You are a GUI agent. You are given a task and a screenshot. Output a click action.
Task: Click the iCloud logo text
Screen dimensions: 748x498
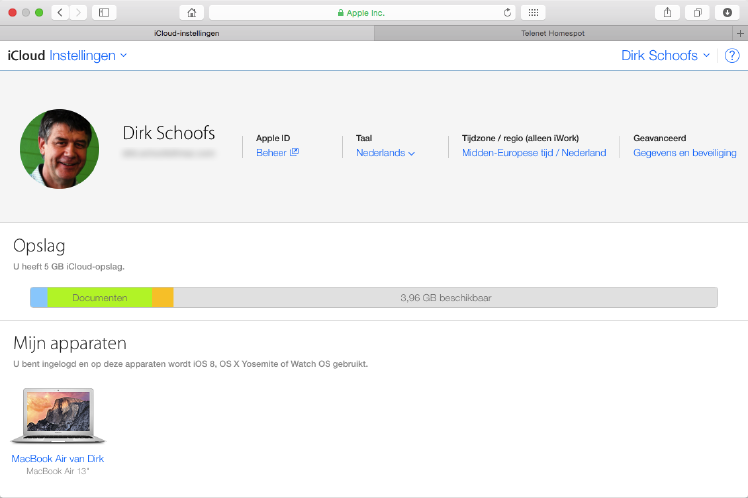26,55
